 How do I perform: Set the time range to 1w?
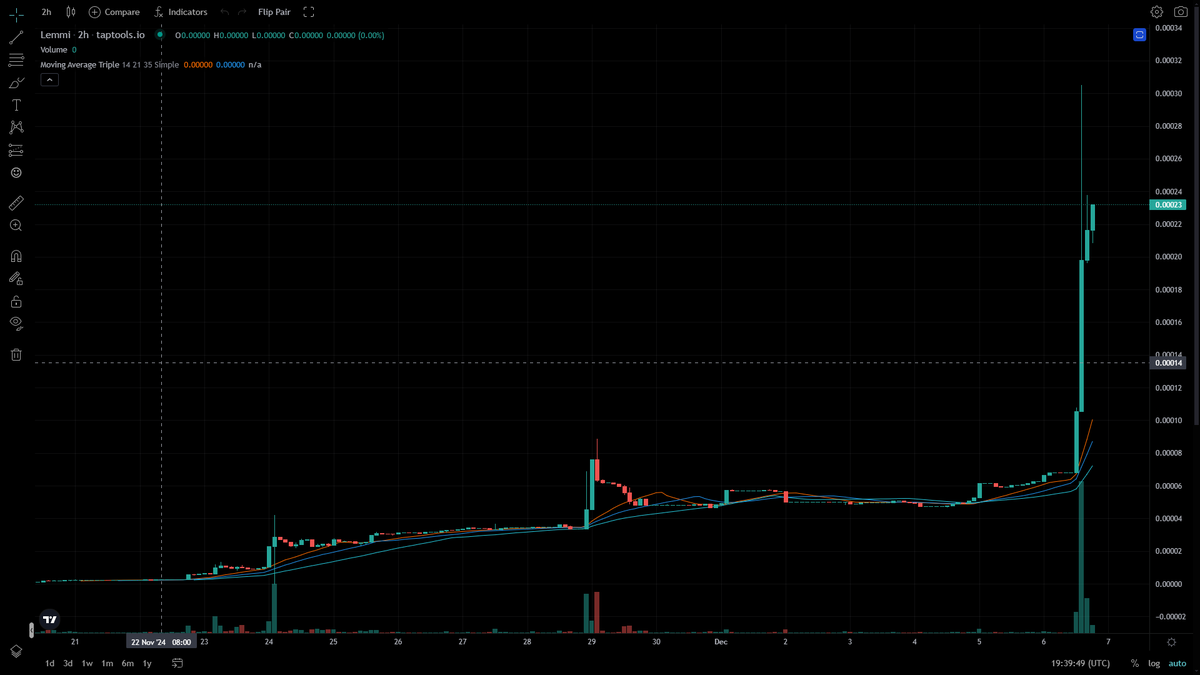pyautogui.click(x=87, y=663)
